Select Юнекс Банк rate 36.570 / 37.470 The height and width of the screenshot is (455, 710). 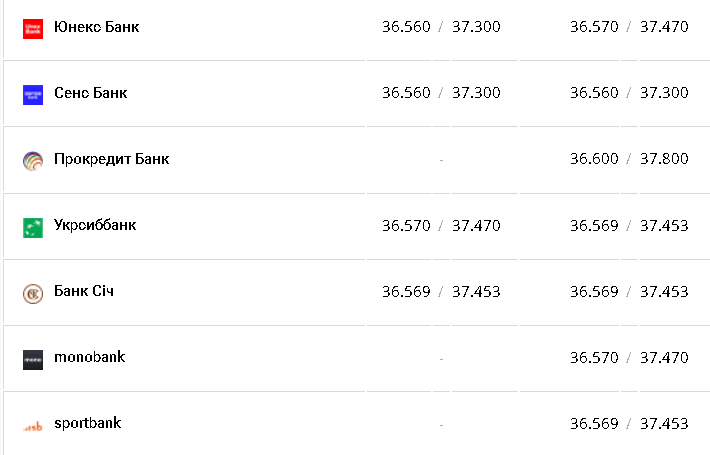coord(629,27)
